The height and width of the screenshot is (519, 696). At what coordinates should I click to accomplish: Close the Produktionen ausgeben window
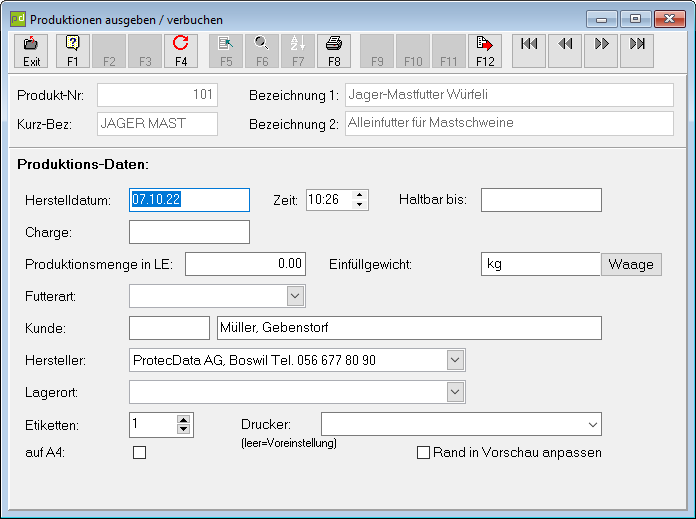point(670,20)
